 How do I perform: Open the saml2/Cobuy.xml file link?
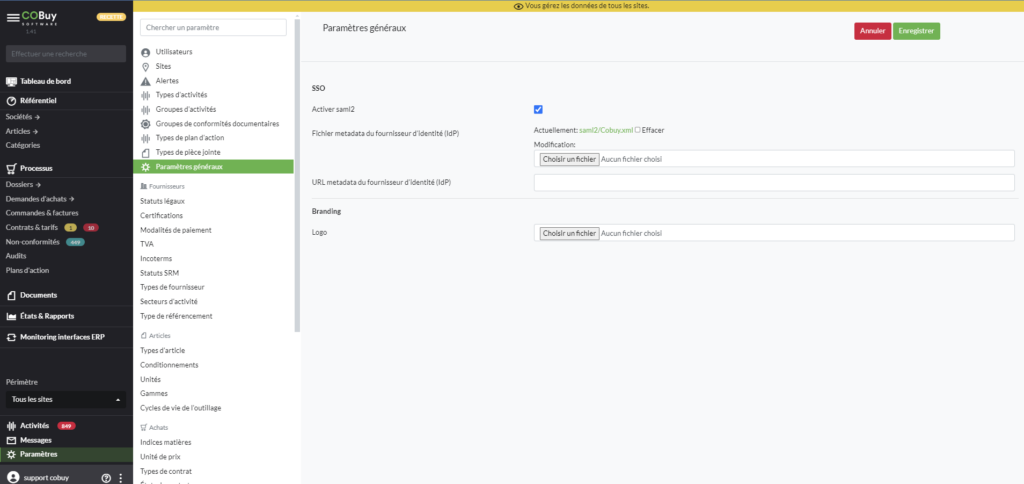606,130
